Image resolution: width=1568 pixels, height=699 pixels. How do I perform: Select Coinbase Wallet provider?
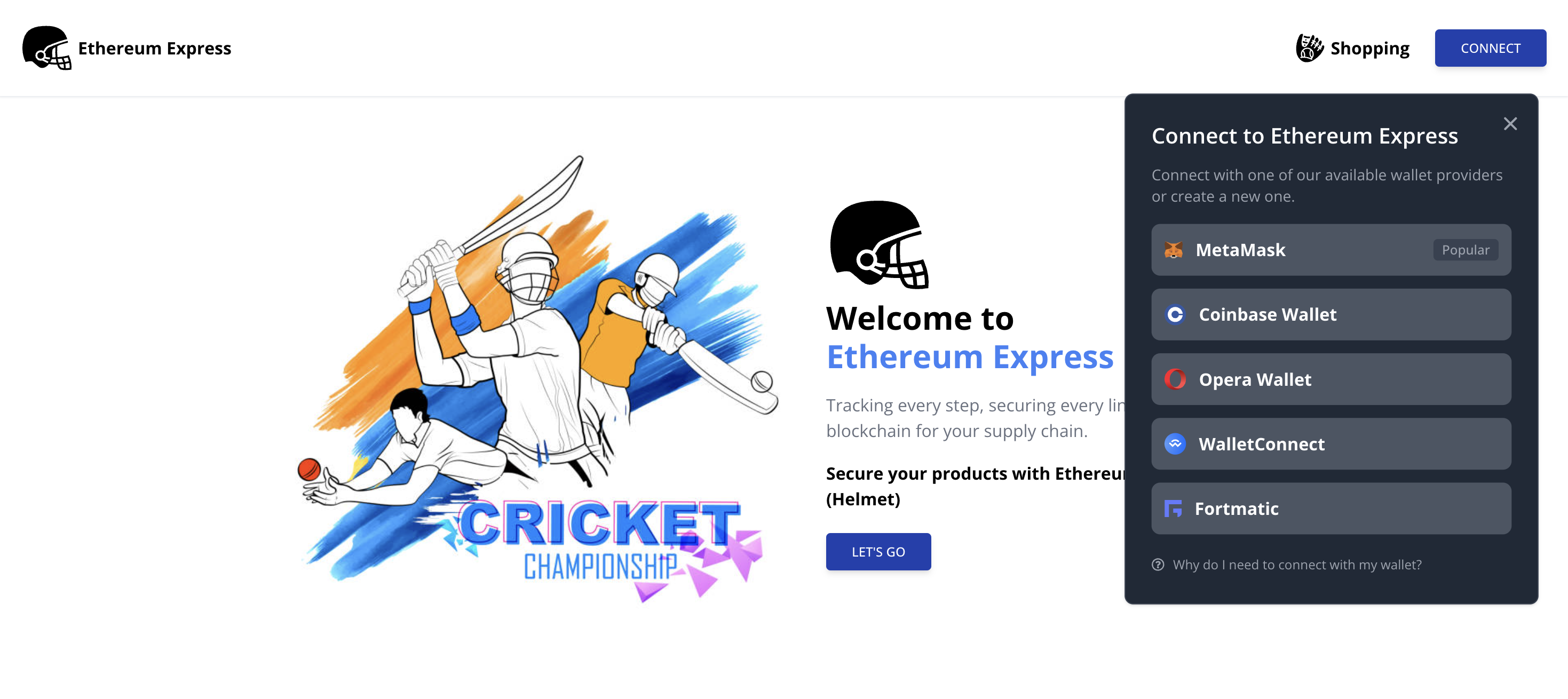1331,314
